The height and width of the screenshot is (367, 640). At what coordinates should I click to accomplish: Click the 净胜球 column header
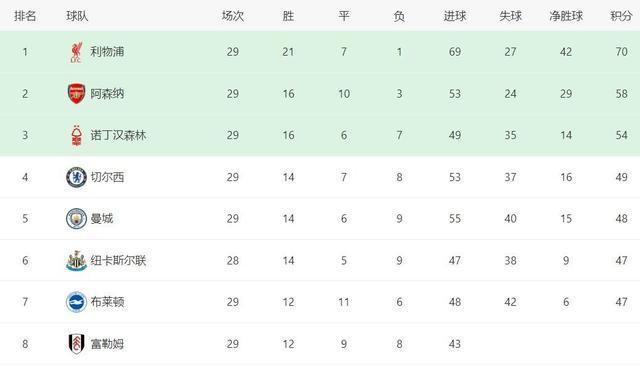[566, 16]
